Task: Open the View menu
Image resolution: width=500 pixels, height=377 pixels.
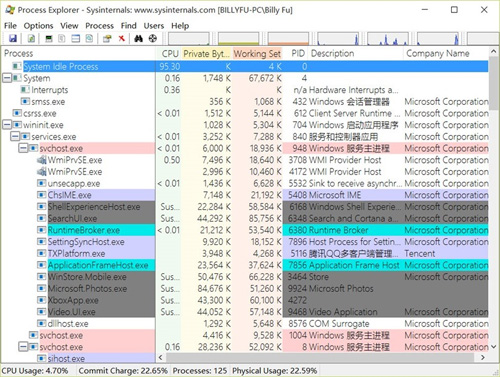Action: 69,26
